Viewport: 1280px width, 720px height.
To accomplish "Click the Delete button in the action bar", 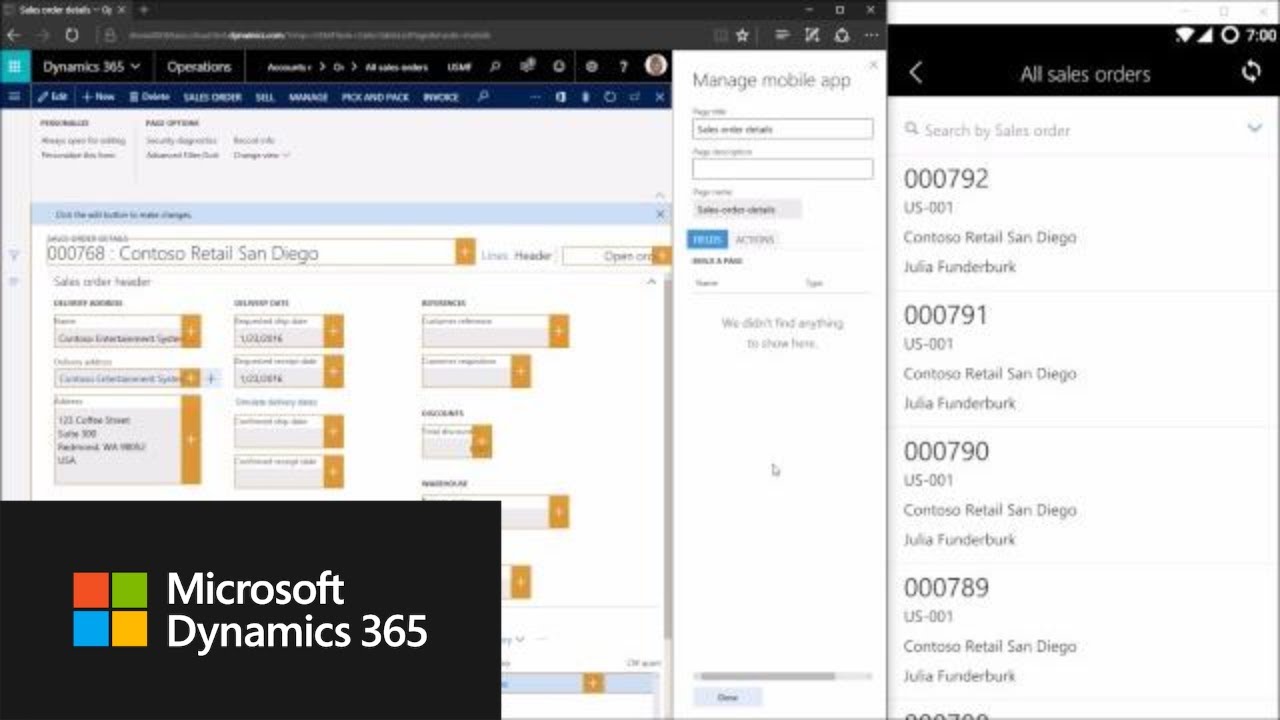I will click(149, 97).
